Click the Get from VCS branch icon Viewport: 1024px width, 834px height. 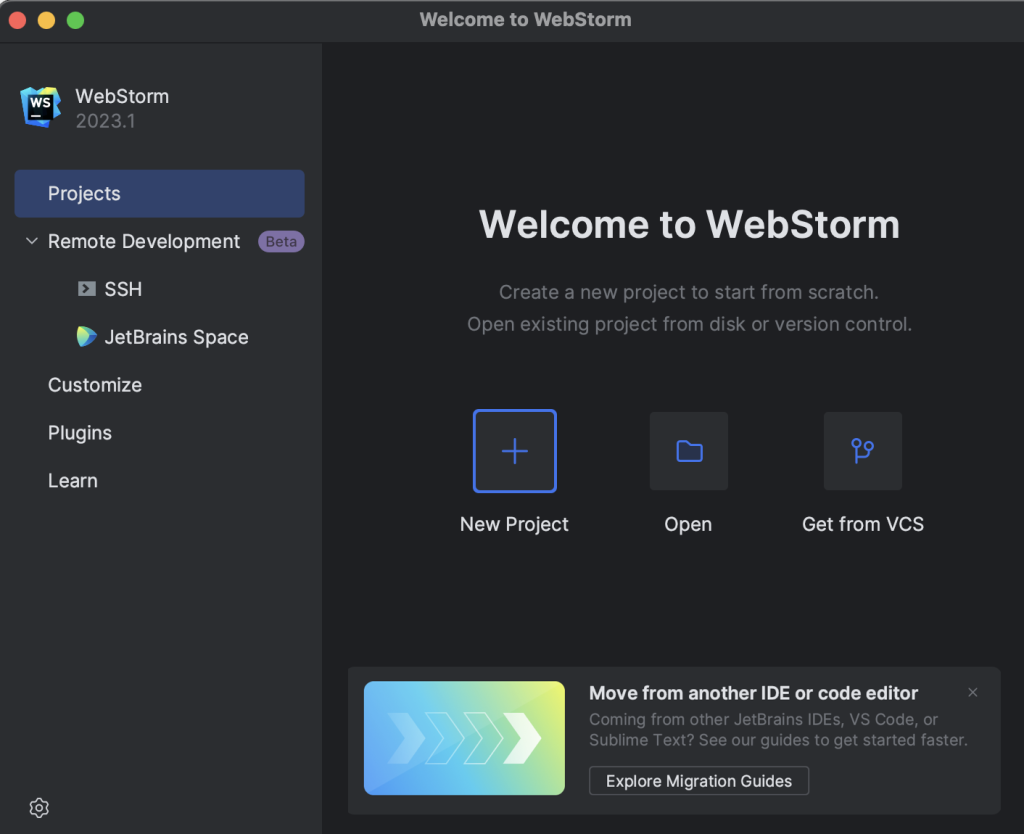(862, 451)
